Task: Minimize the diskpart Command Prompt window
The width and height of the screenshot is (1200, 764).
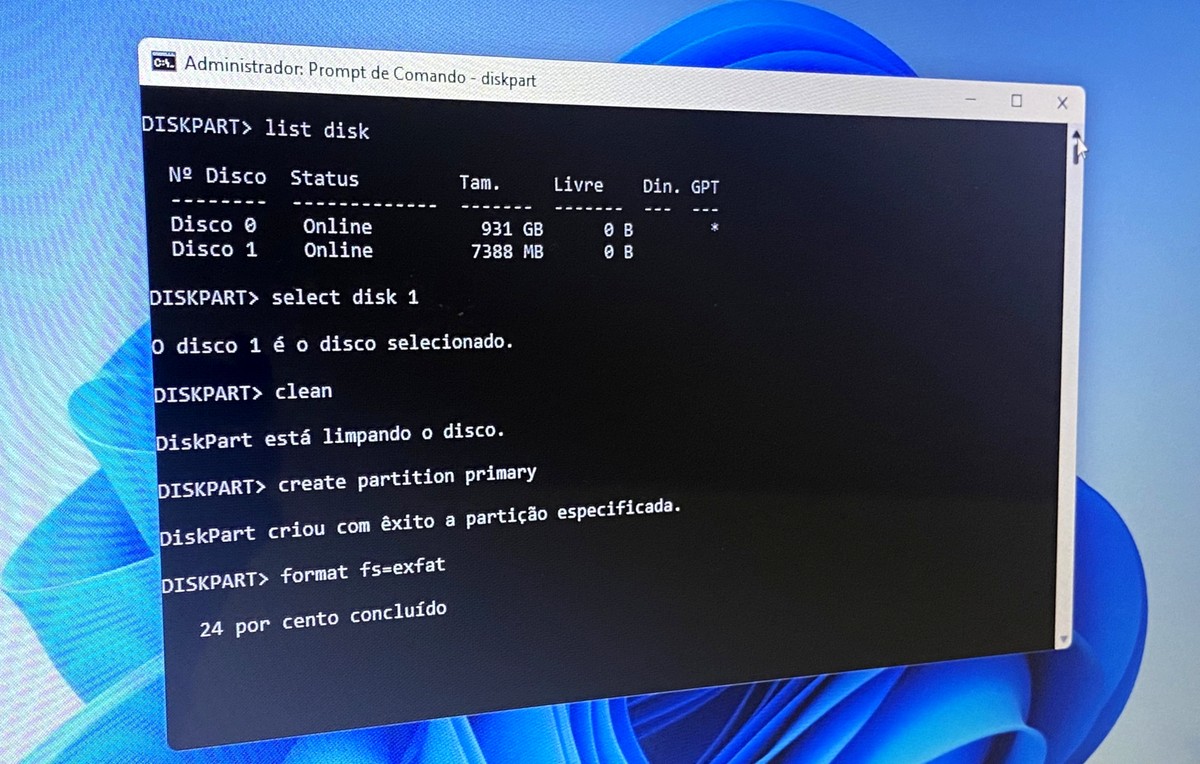Action: 972,99
